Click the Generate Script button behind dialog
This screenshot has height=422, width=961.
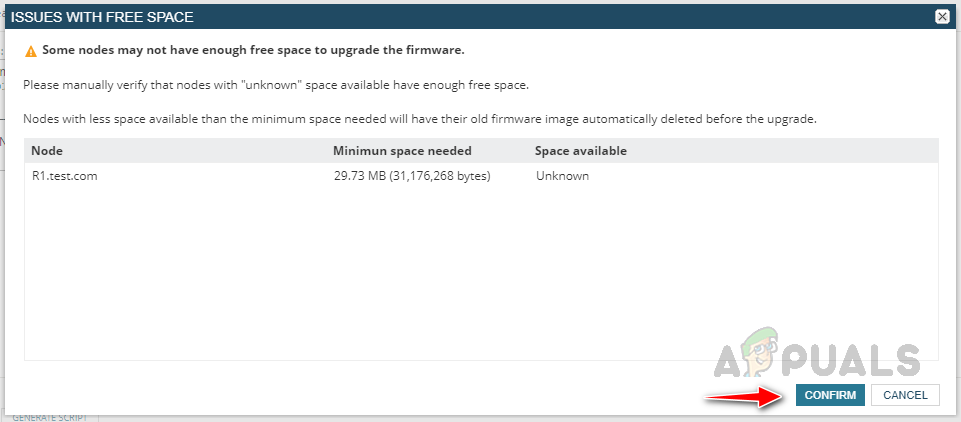click(x=50, y=417)
